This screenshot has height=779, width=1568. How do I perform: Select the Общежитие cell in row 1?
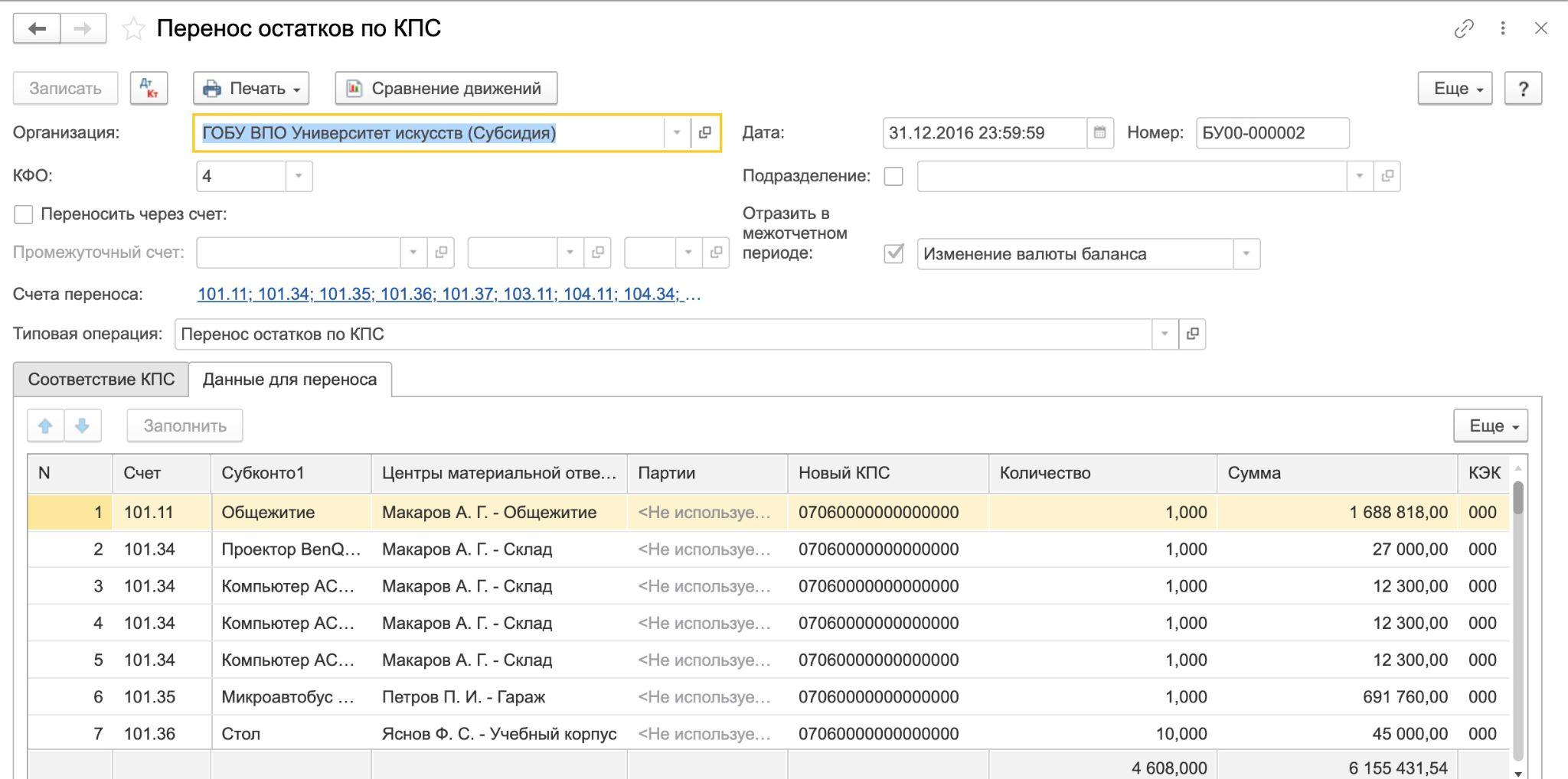(x=291, y=512)
